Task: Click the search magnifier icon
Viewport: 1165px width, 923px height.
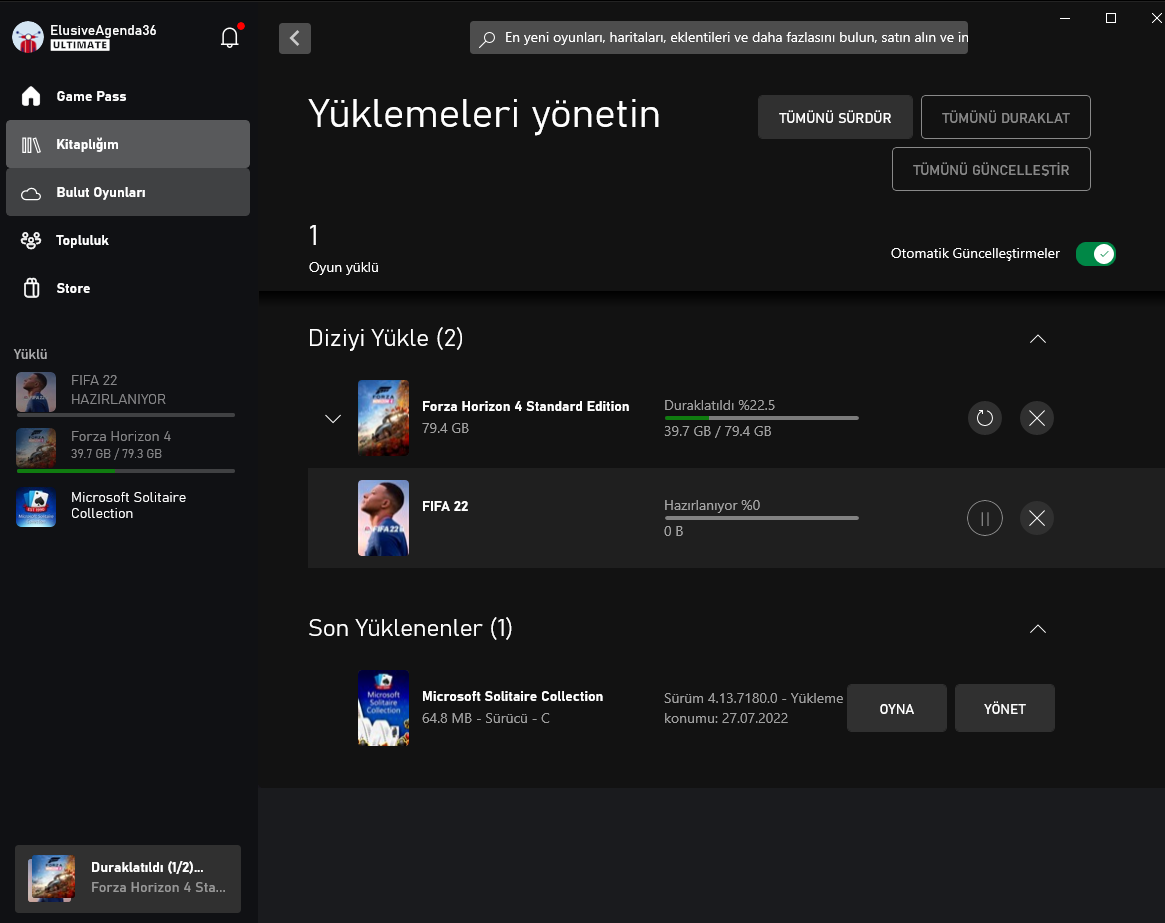Action: (487, 39)
